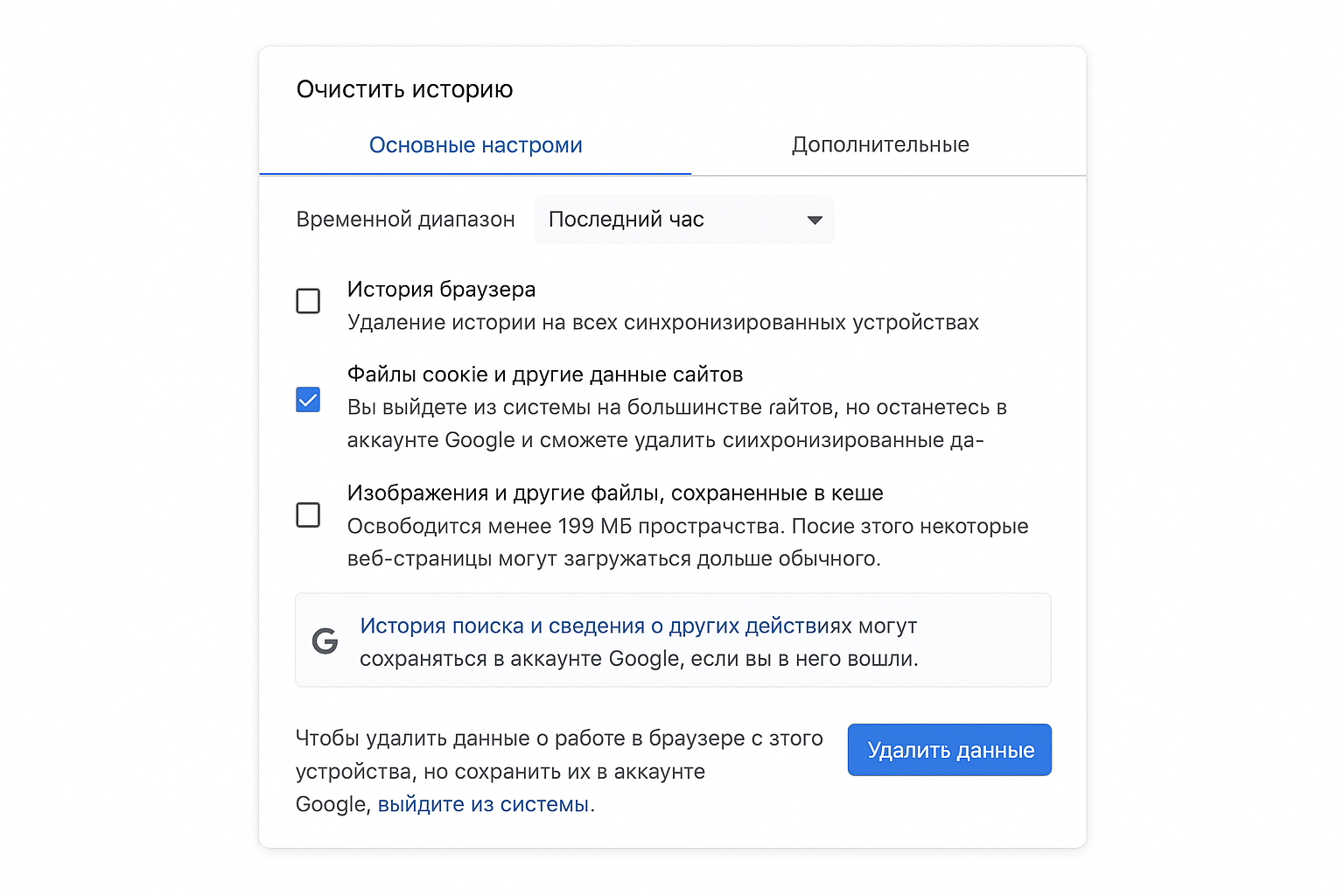Click the dropdown arrow beside Последний час
Viewport: 1344px width, 896px height.
(x=814, y=219)
